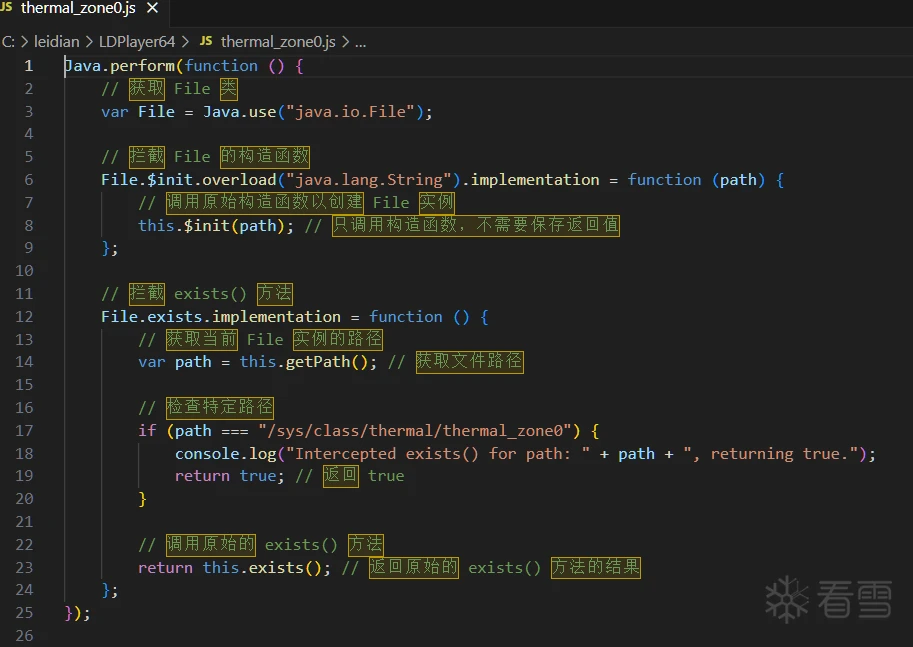
Task: Click the closing "});" on line 25
Action: [77, 613]
